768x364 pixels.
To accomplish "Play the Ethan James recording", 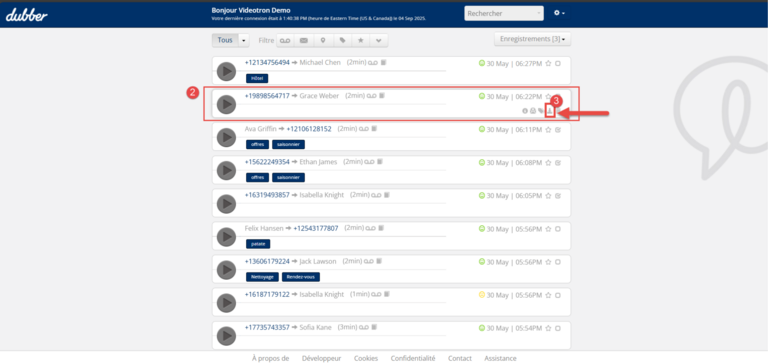I will [x=226, y=170].
